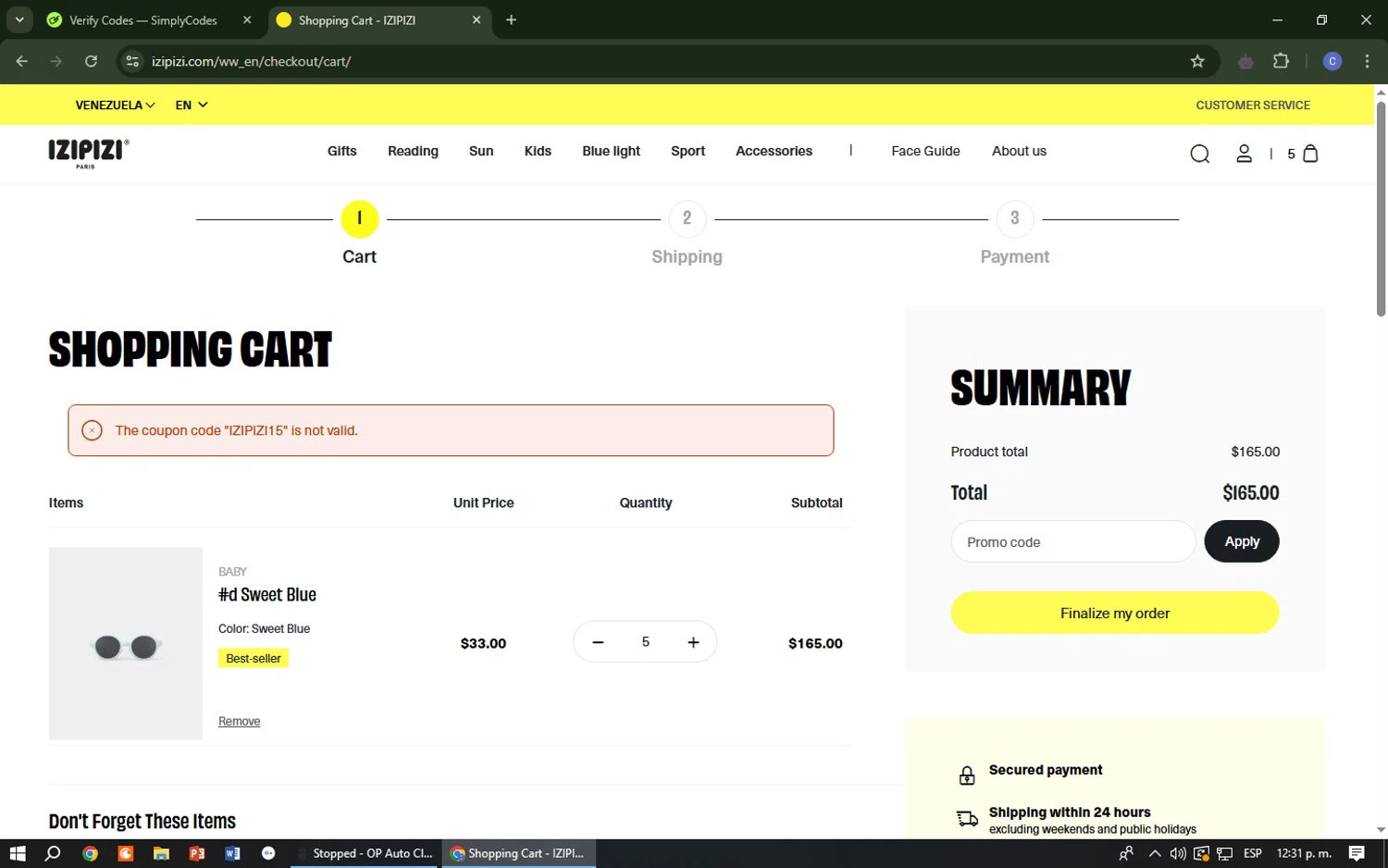
Task: Click the Cart step 1 circle
Action: (x=359, y=218)
